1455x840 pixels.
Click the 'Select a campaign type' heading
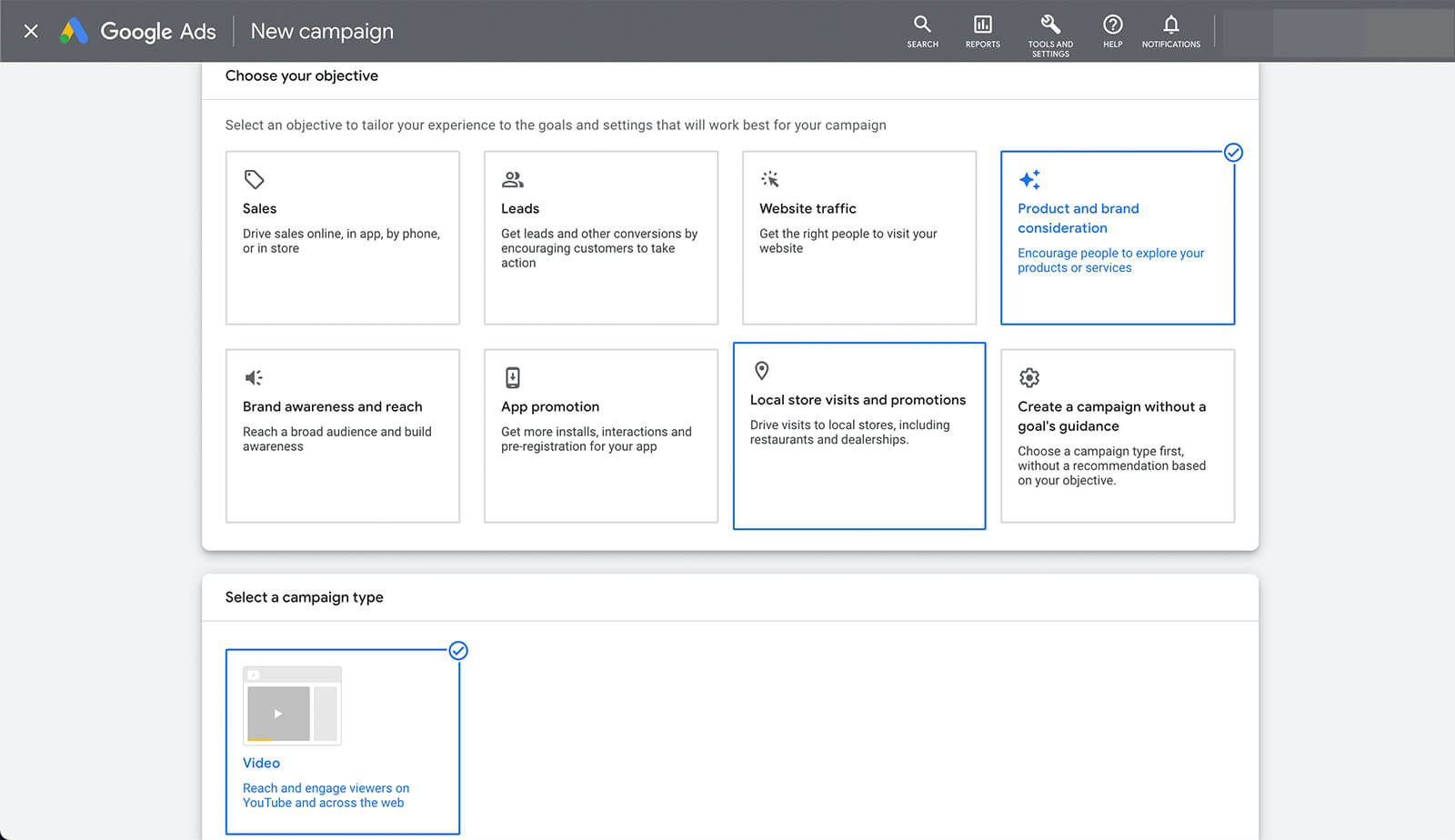tap(304, 597)
